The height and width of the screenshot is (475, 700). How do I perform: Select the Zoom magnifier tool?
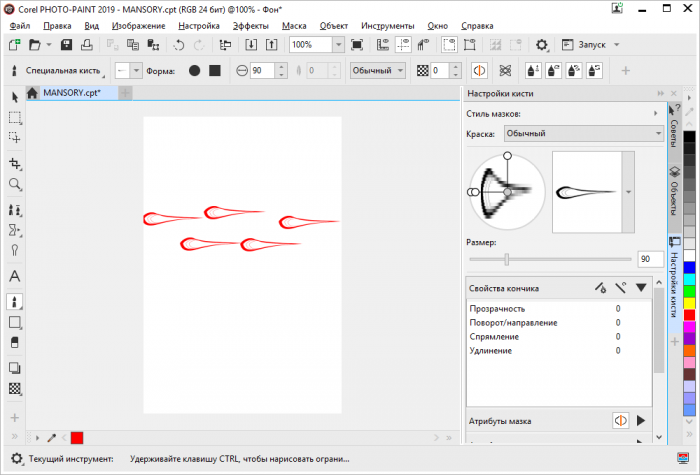click(x=15, y=185)
